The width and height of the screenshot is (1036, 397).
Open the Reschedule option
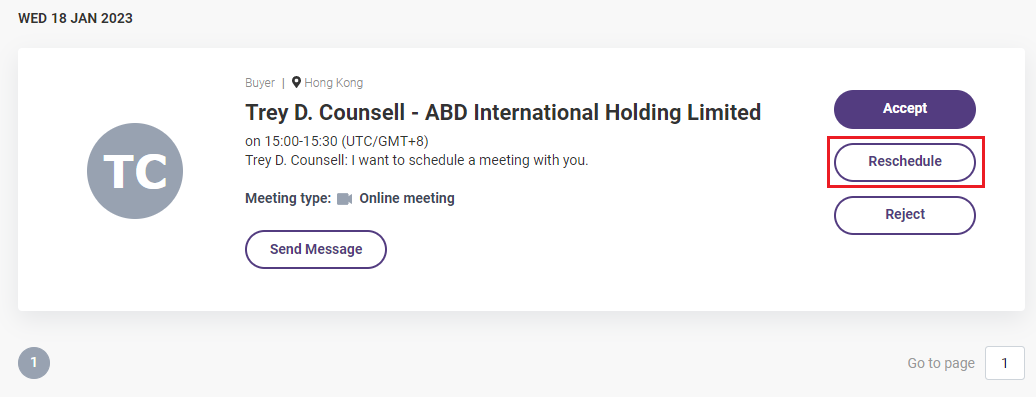pos(905,162)
